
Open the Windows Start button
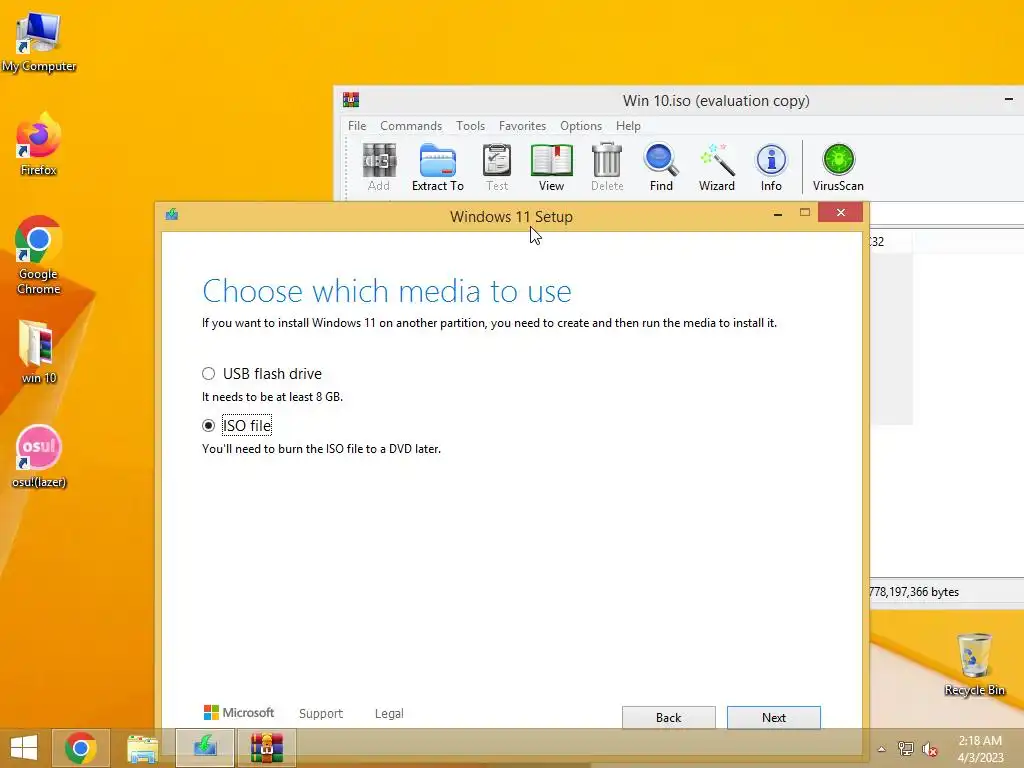coord(24,748)
